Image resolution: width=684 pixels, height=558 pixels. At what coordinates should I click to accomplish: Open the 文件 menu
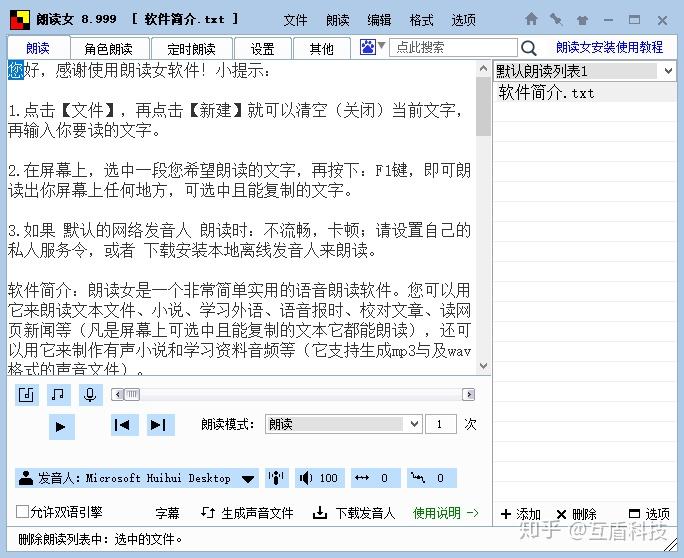click(295, 20)
